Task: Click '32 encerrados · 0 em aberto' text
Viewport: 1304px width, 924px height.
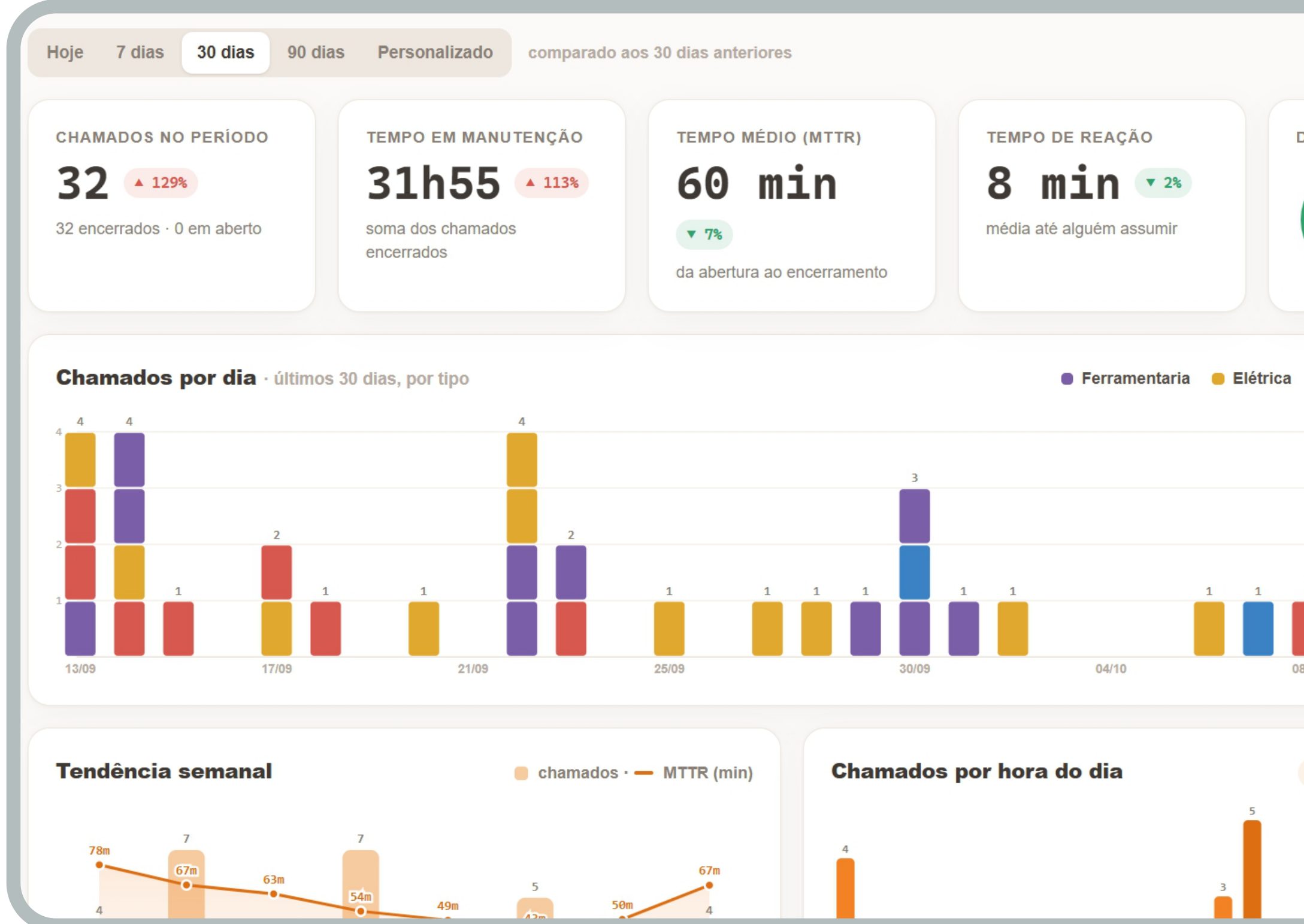Action: (x=159, y=229)
